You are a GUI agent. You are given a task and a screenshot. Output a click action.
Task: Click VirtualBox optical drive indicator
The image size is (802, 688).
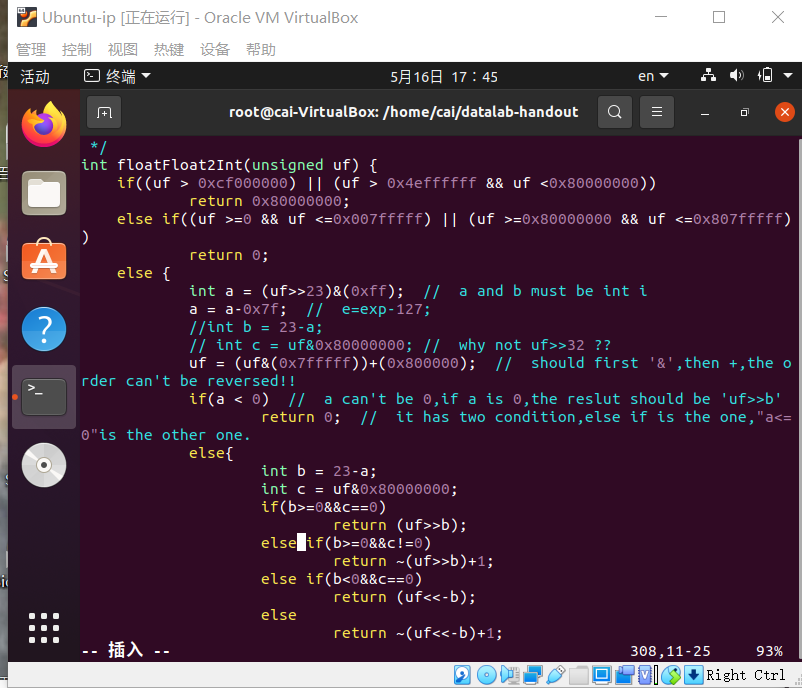point(486,675)
